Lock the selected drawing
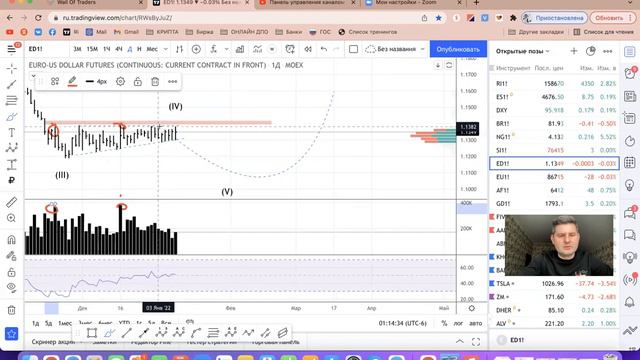 (x=138, y=82)
